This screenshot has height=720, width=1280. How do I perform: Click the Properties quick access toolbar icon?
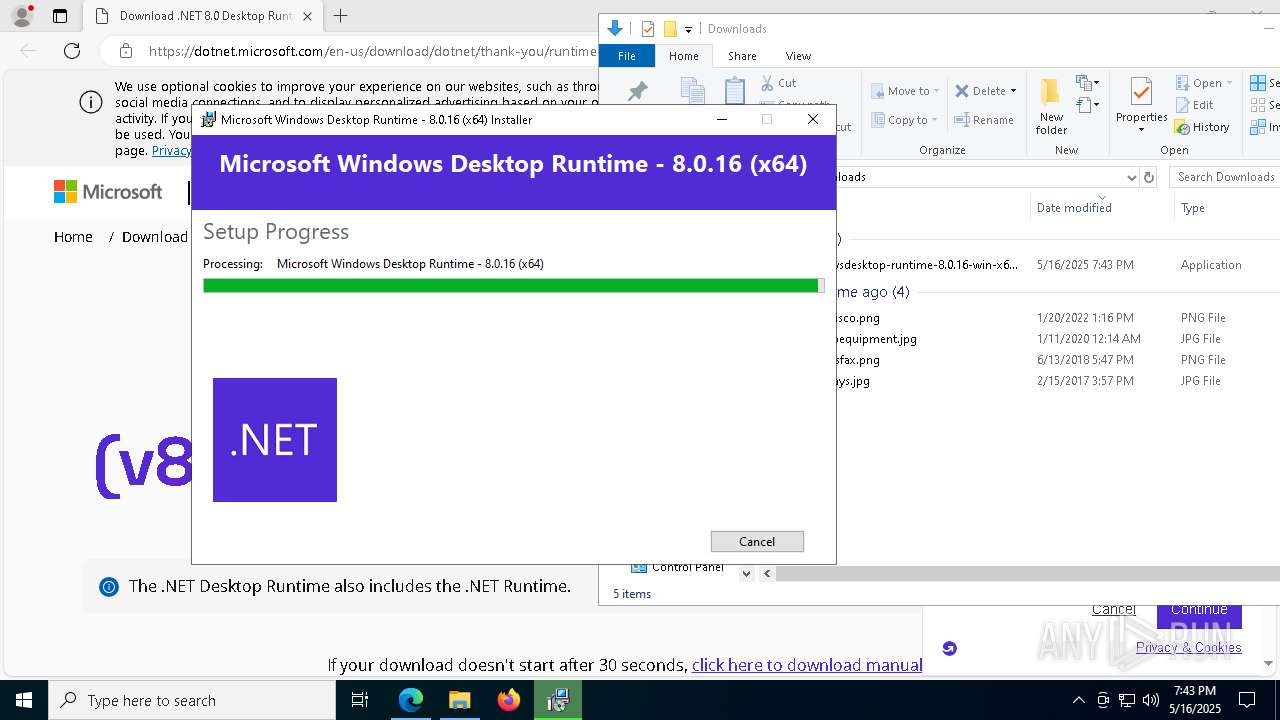[x=648, y=29]
